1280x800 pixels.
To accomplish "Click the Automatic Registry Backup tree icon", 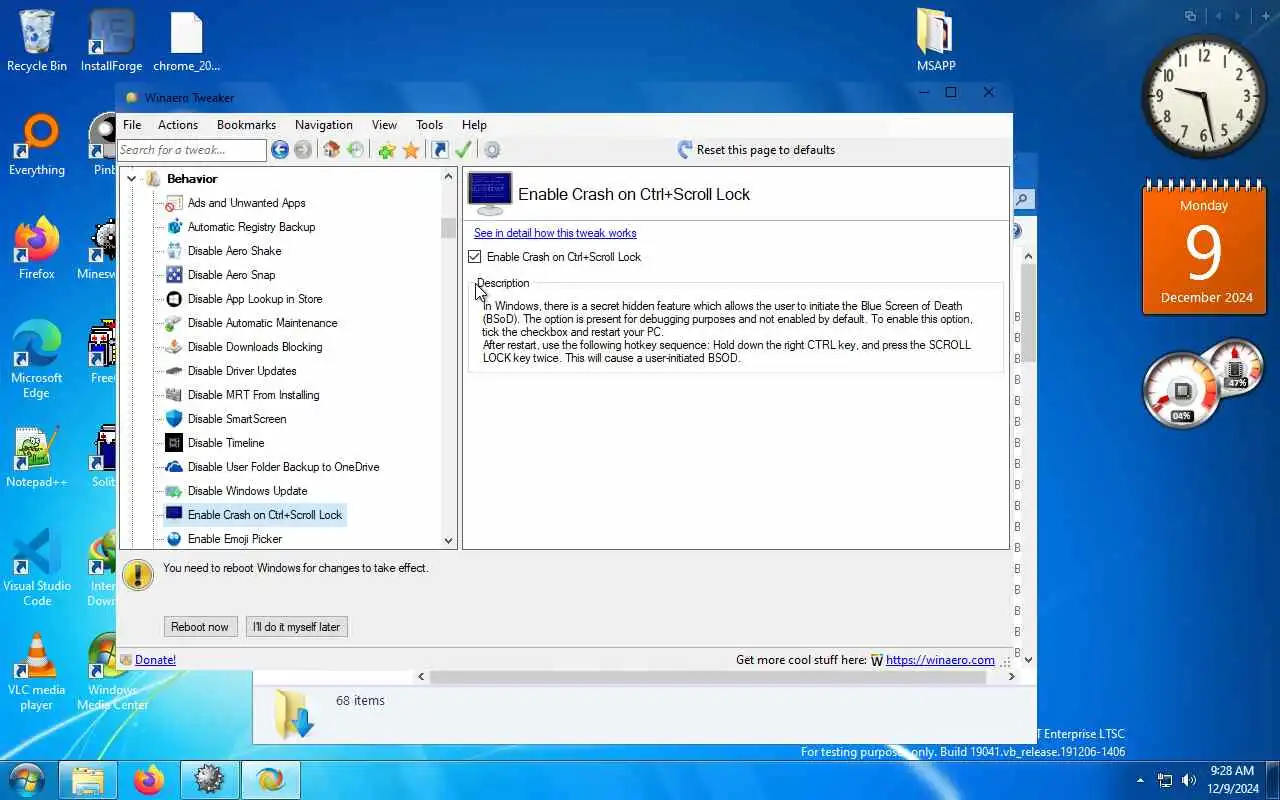I will pyautogui.click(x=174, y=227).
